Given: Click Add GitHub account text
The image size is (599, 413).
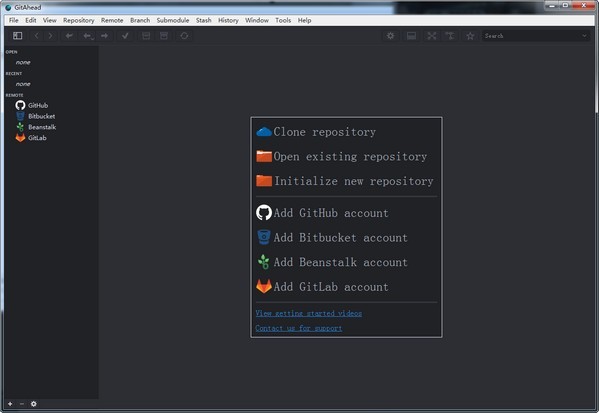Looking at the screenshot, I should click(331, 213).
